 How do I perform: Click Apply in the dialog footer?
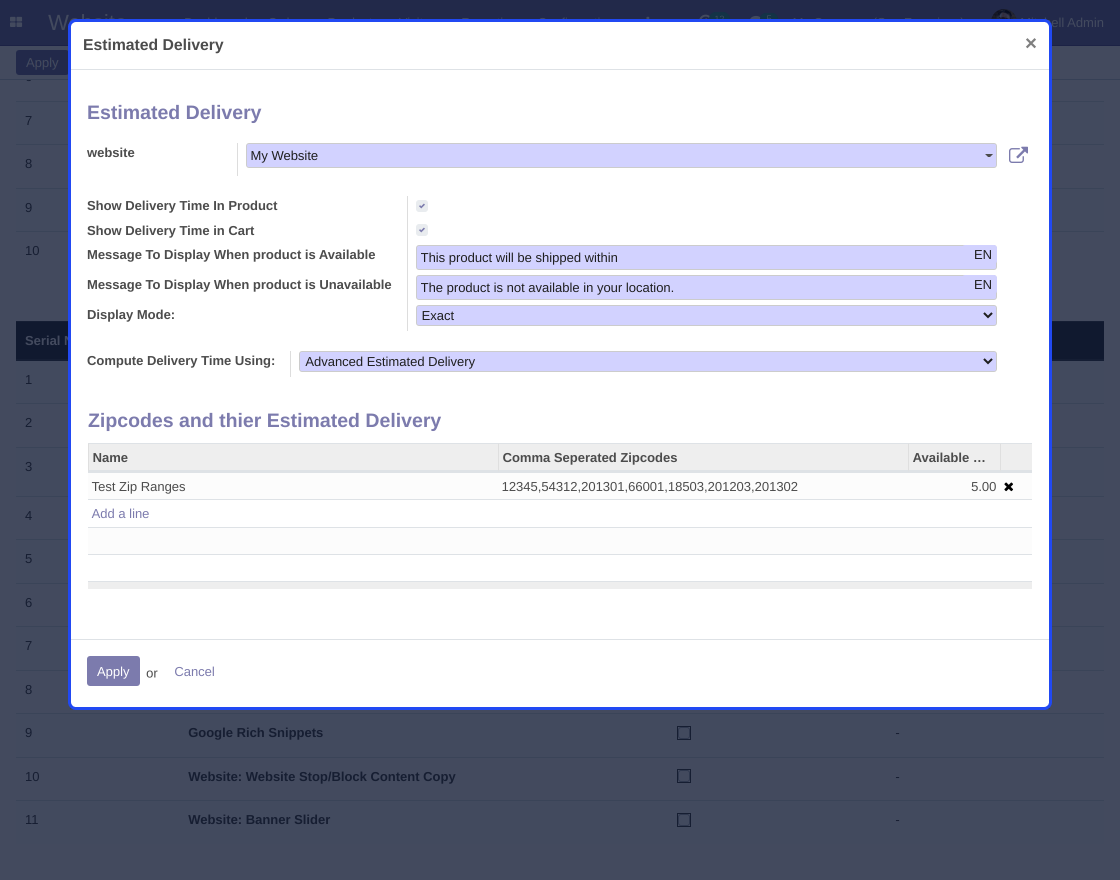113,671
